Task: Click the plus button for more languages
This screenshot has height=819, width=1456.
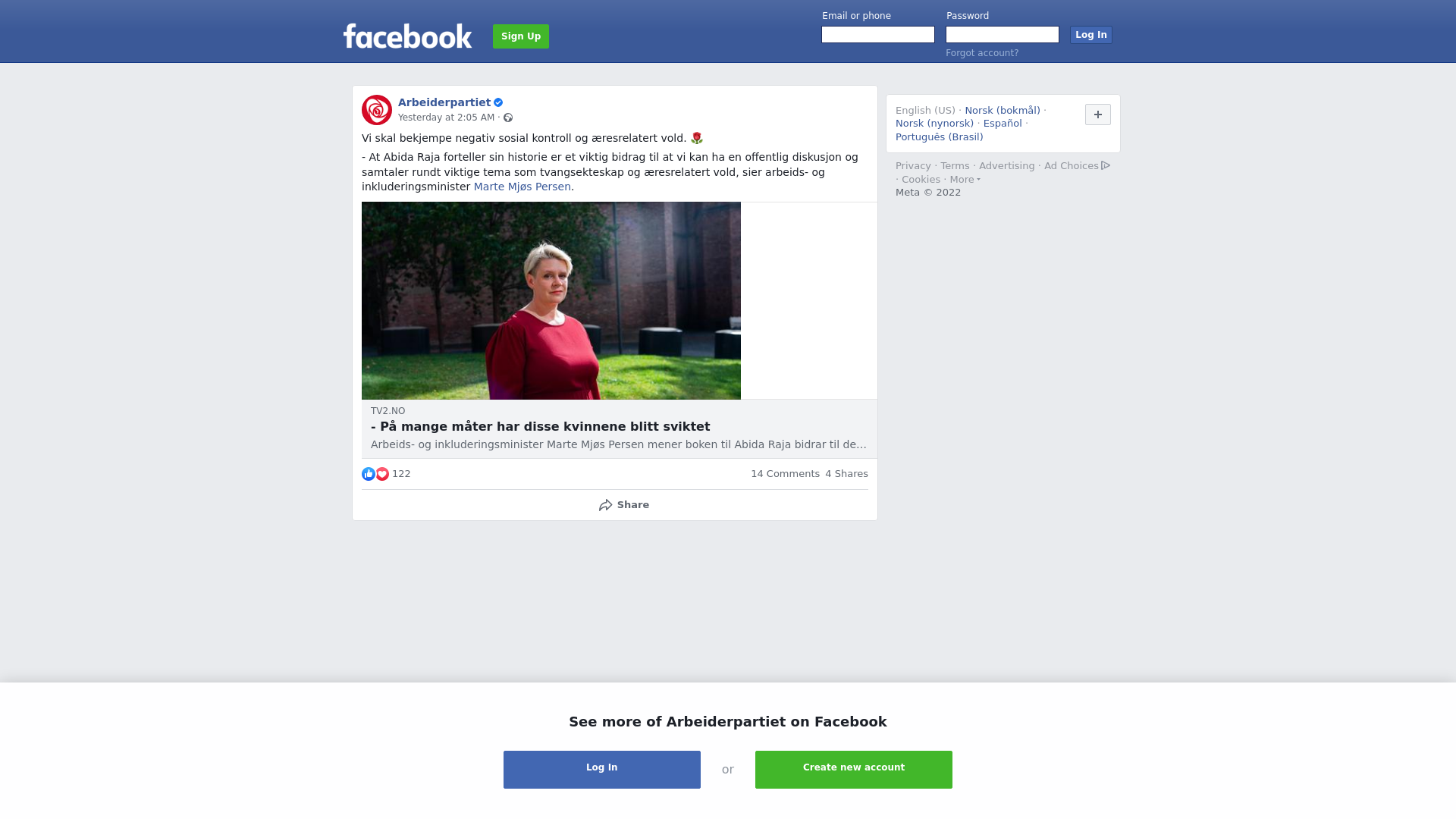Action: (1098, 115)
